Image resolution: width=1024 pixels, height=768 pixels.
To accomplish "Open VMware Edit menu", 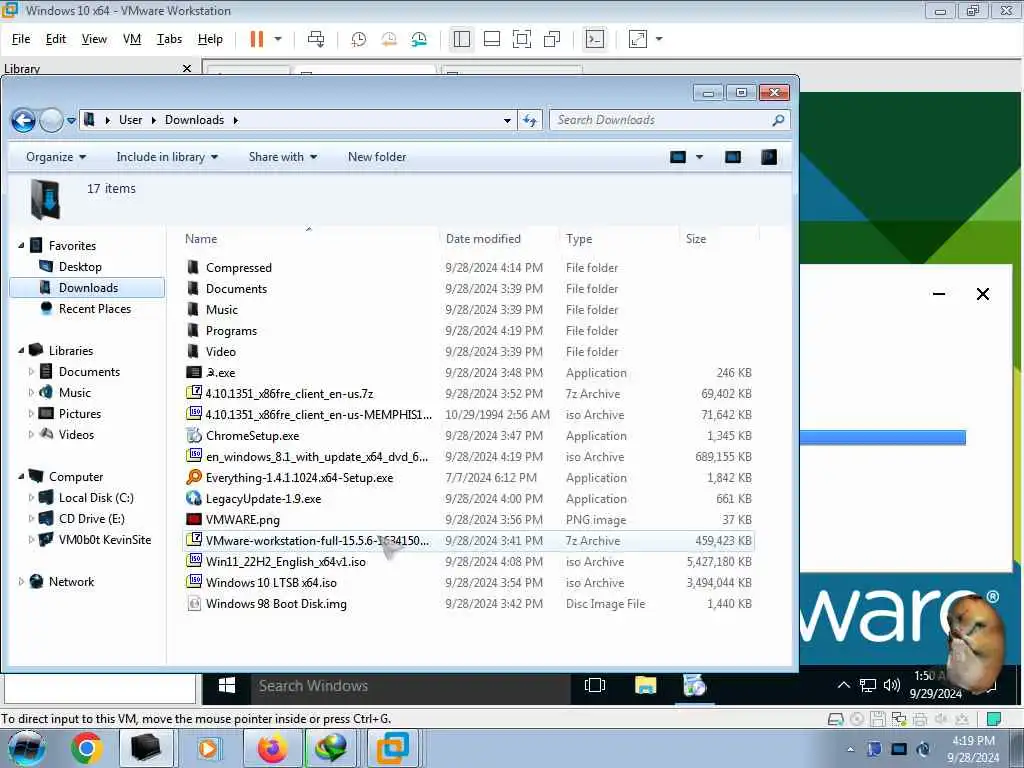I will click(56, 39).
